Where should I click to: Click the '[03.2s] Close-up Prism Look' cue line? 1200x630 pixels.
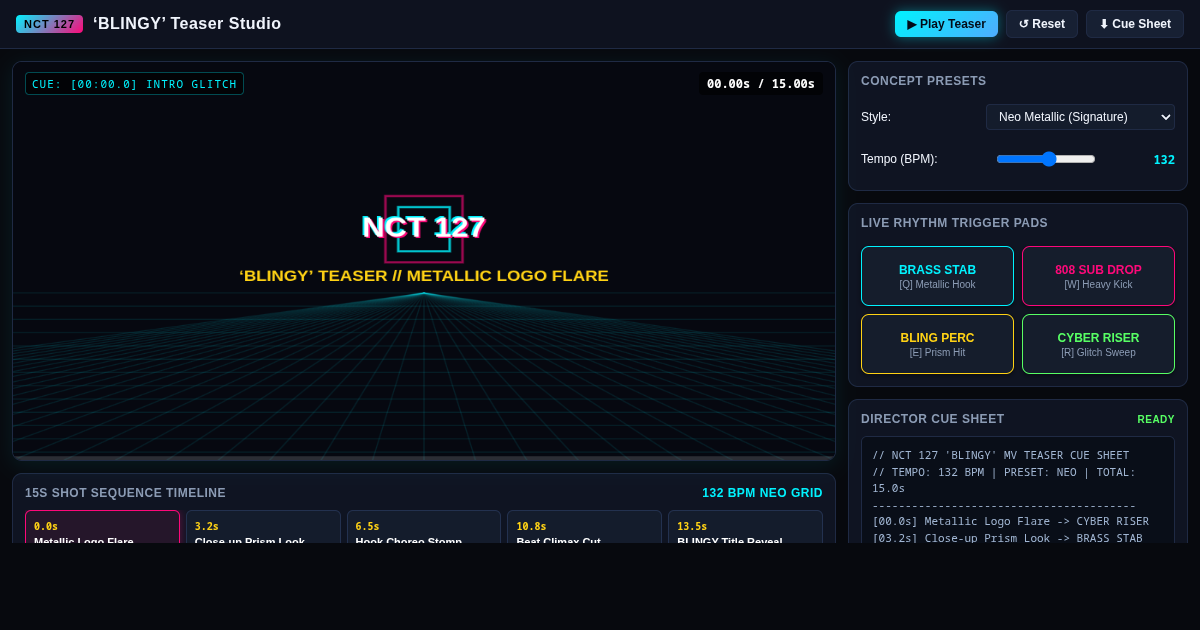pyautogui.click(x=1007, y=538)
